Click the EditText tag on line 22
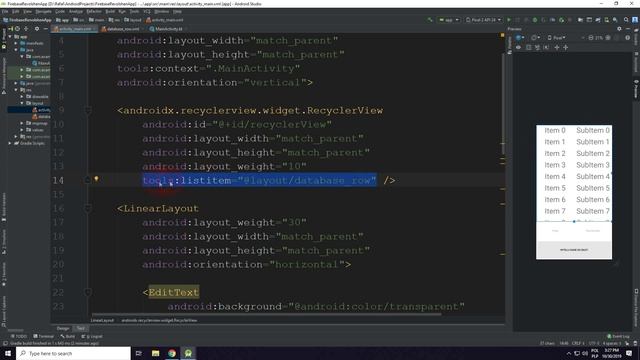This screenshot has height=360, width=640. pyautogui.click(x=173, y=292)
